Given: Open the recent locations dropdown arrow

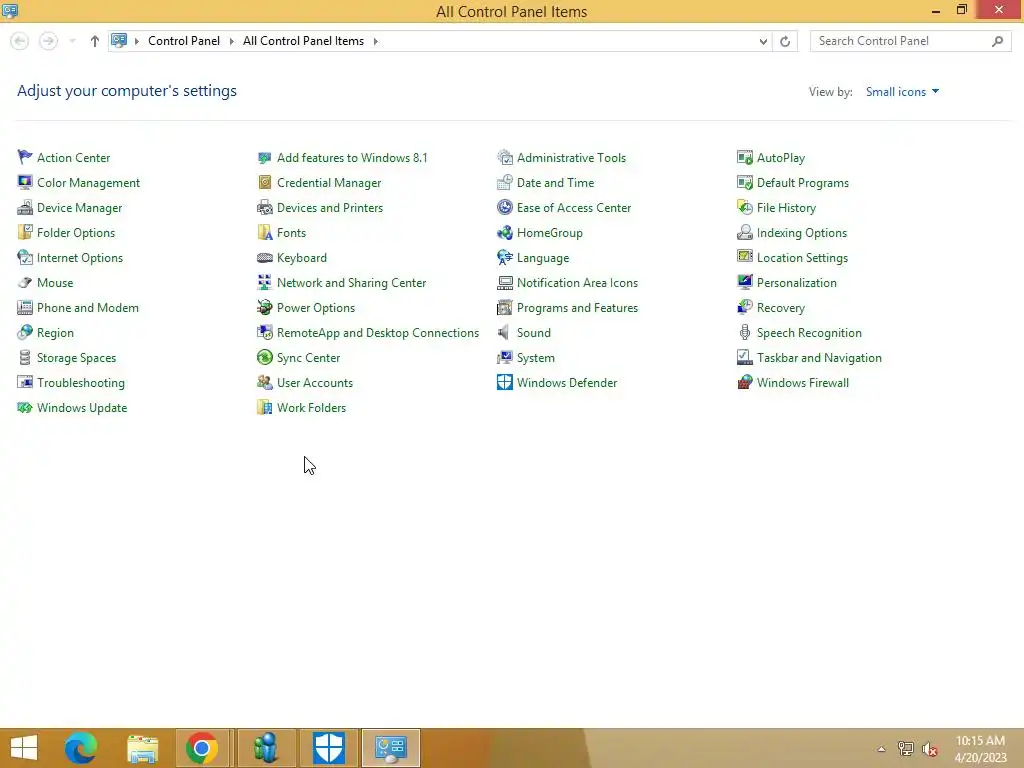Looking at the screenshot, I should tap(72, 41).
